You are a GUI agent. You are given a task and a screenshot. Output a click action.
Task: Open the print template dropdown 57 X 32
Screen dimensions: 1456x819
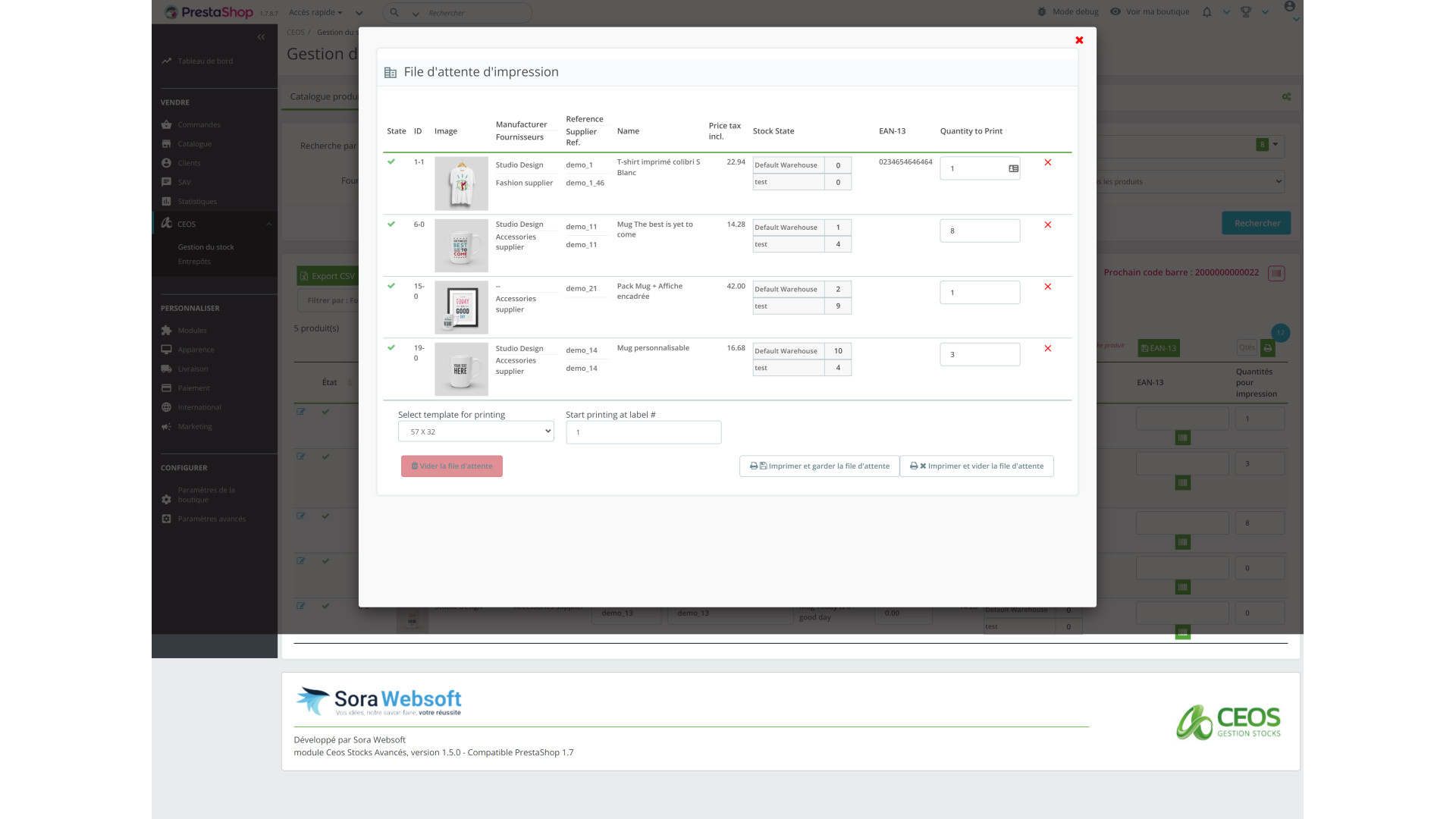coord(475,431)
